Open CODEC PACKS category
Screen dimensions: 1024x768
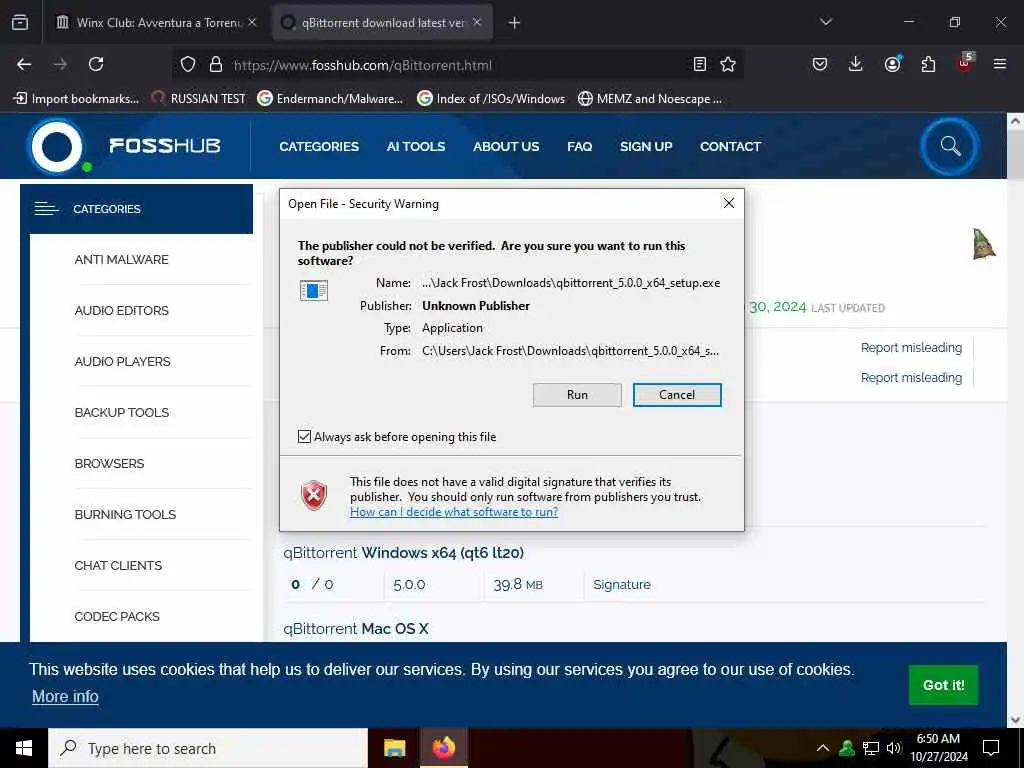[x=117, y=616]
